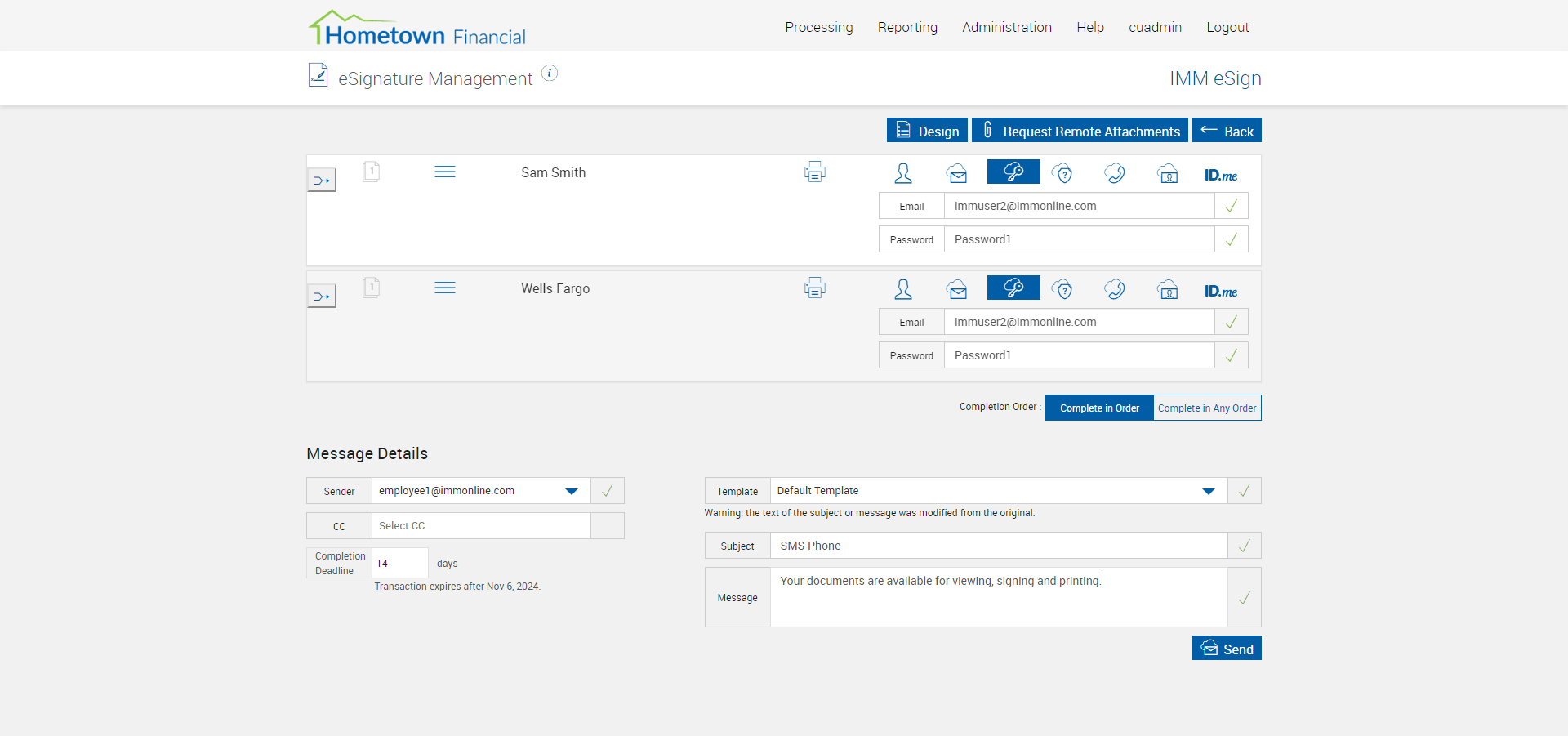Viewport: 1568px width, 736px height.
Task: Click the hamburger lines icon for Wells Fargo
Action: [x=445, y=288]
